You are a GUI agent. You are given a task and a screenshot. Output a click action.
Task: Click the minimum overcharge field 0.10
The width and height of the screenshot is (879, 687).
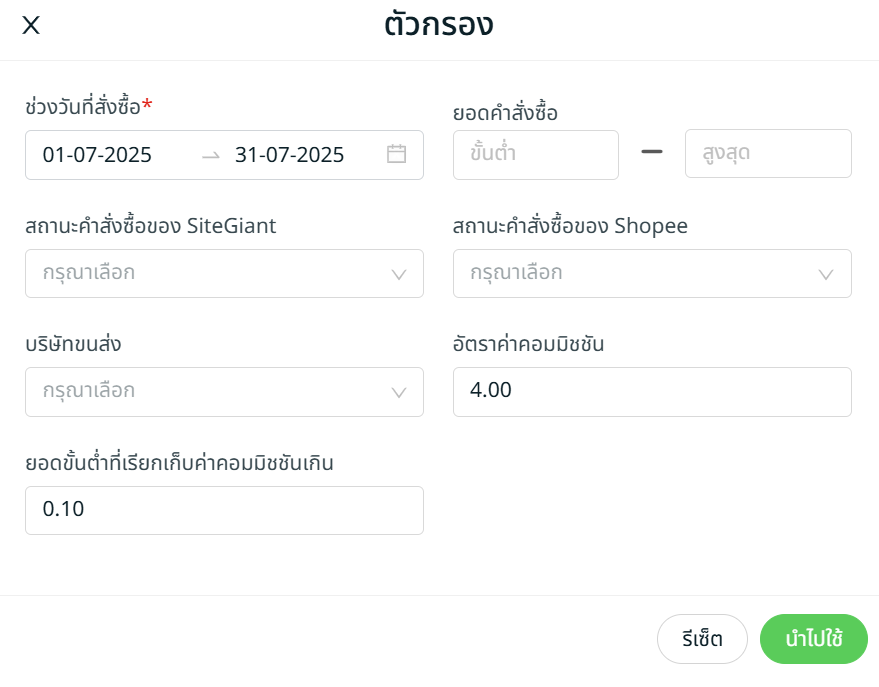(224, 510)
